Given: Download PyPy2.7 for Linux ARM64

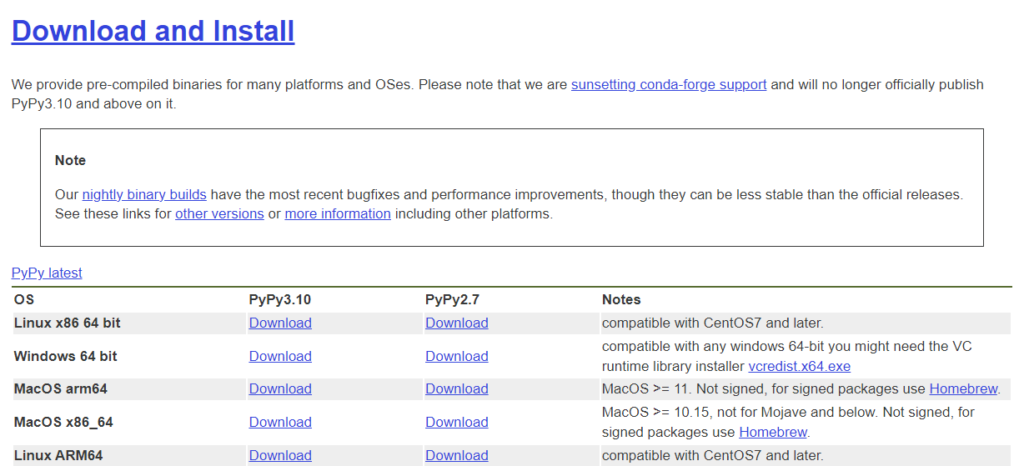Looking at the screenshot, I should (456, 456).
